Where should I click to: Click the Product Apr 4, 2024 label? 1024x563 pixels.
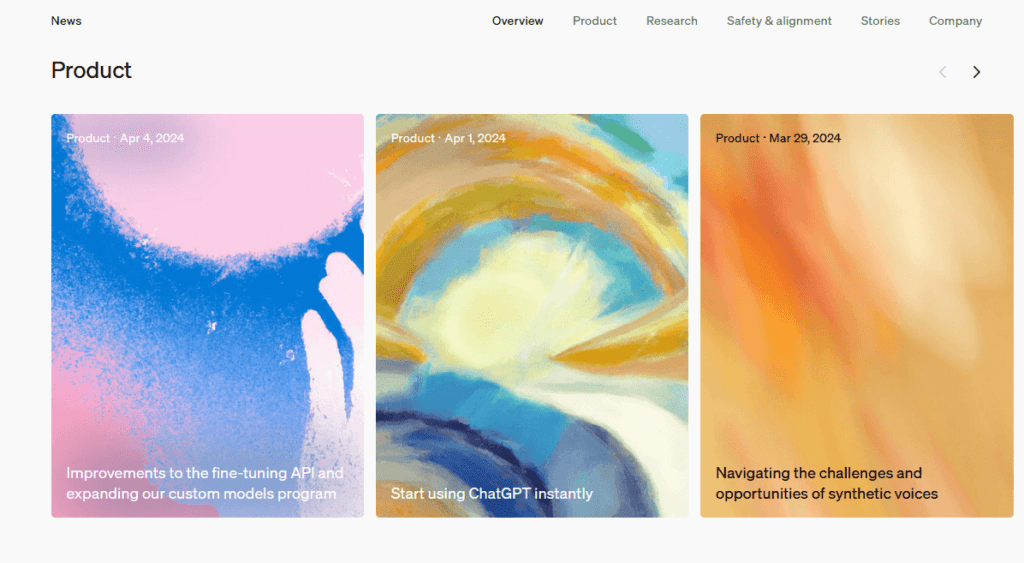point(125,138)
